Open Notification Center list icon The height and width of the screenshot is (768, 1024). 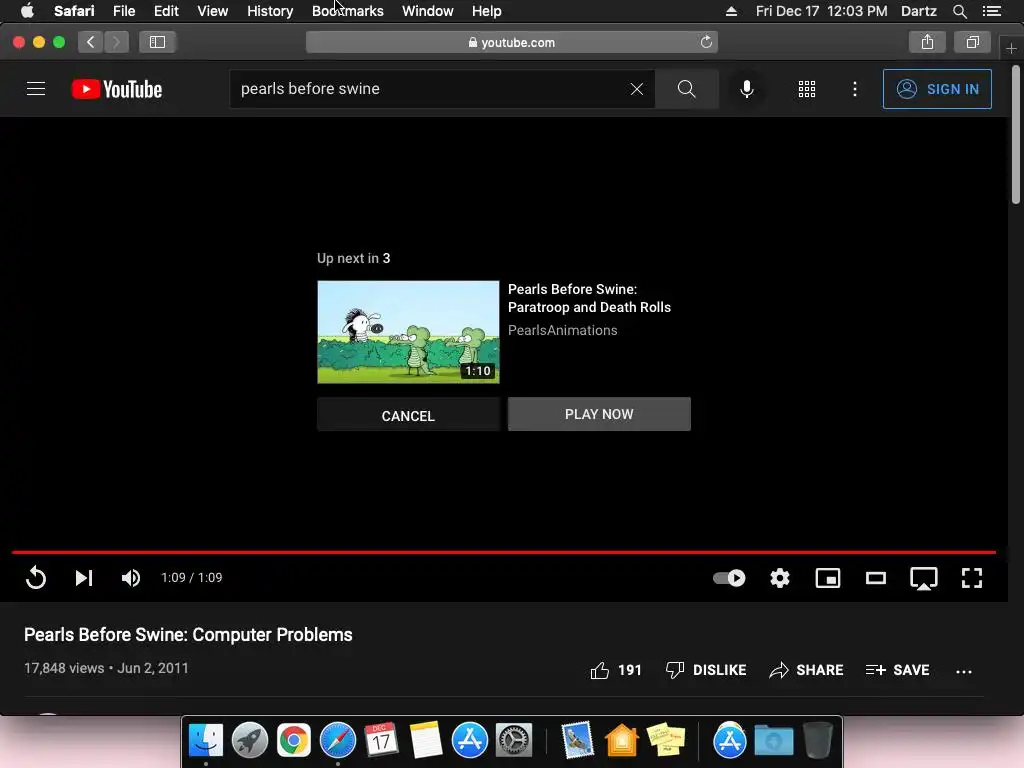pos(991,11)
